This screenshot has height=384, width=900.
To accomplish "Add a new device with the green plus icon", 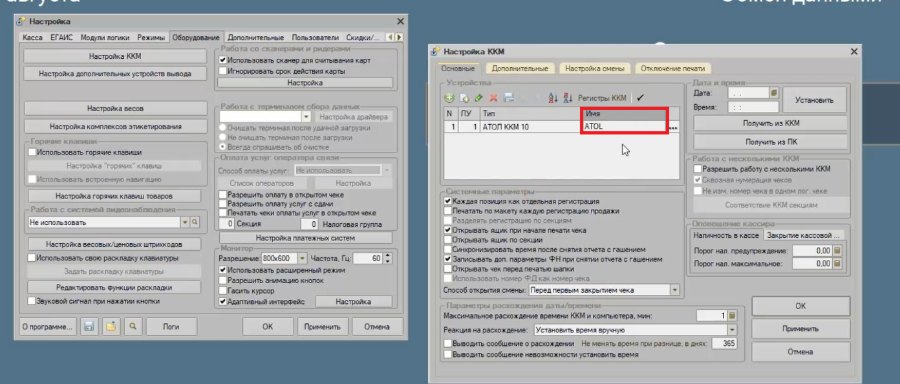I will pos(449,98).
